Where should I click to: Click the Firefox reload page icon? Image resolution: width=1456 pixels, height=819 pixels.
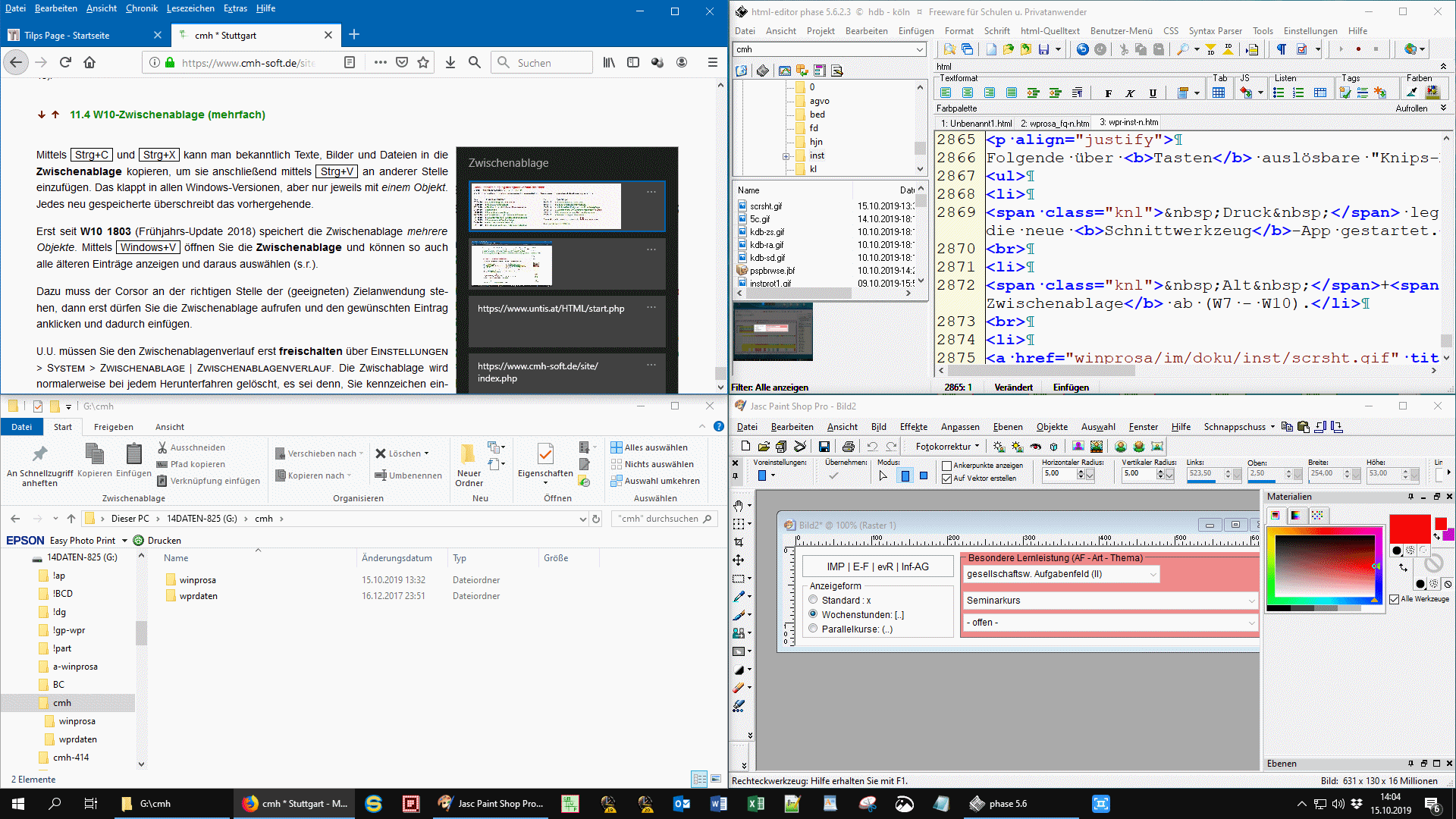[65, 62]
